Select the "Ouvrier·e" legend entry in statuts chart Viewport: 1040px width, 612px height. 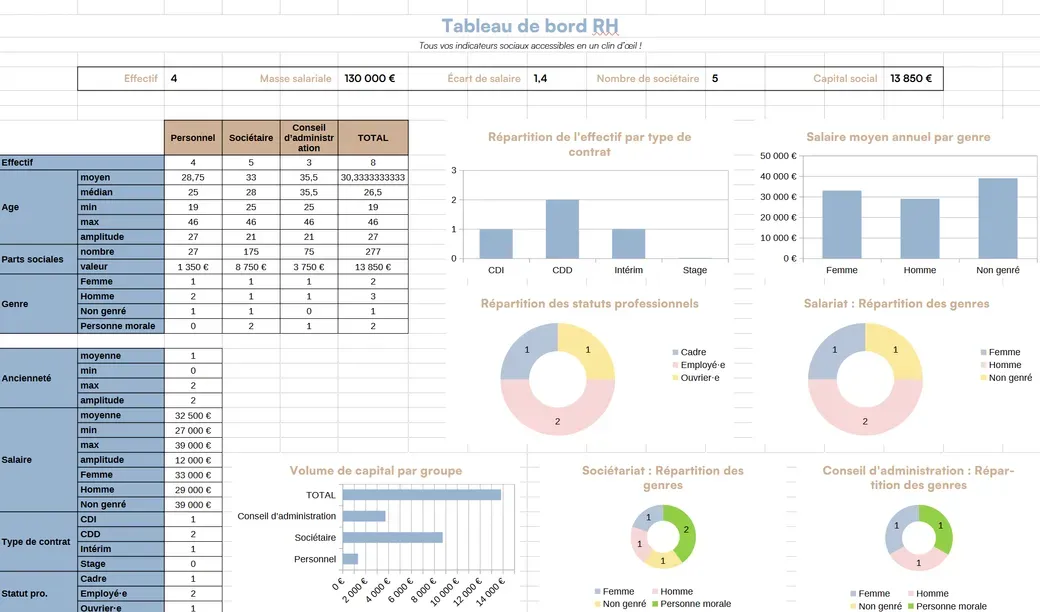tap(696, 378)
